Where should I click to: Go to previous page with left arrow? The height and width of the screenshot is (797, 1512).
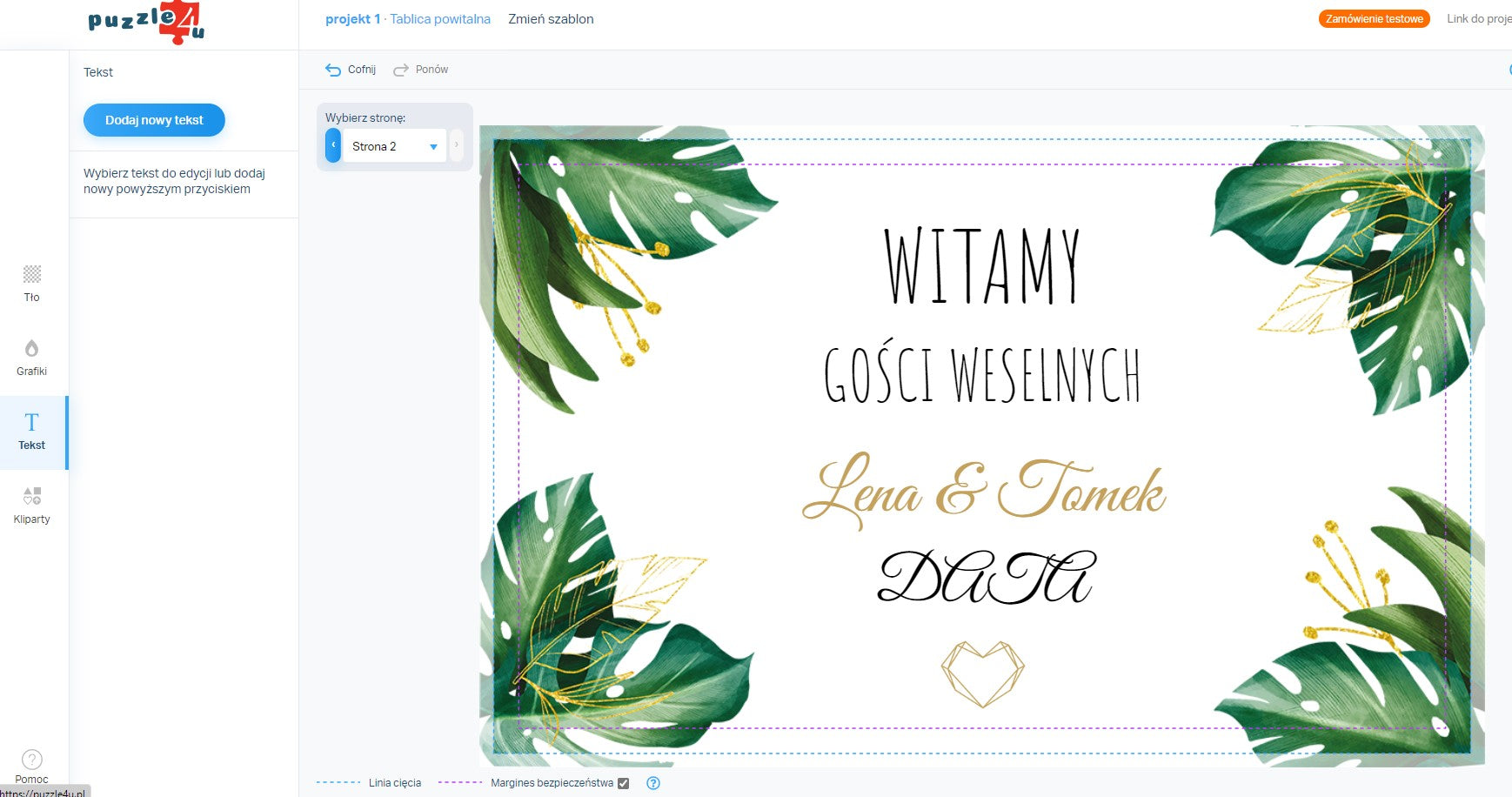332,145
